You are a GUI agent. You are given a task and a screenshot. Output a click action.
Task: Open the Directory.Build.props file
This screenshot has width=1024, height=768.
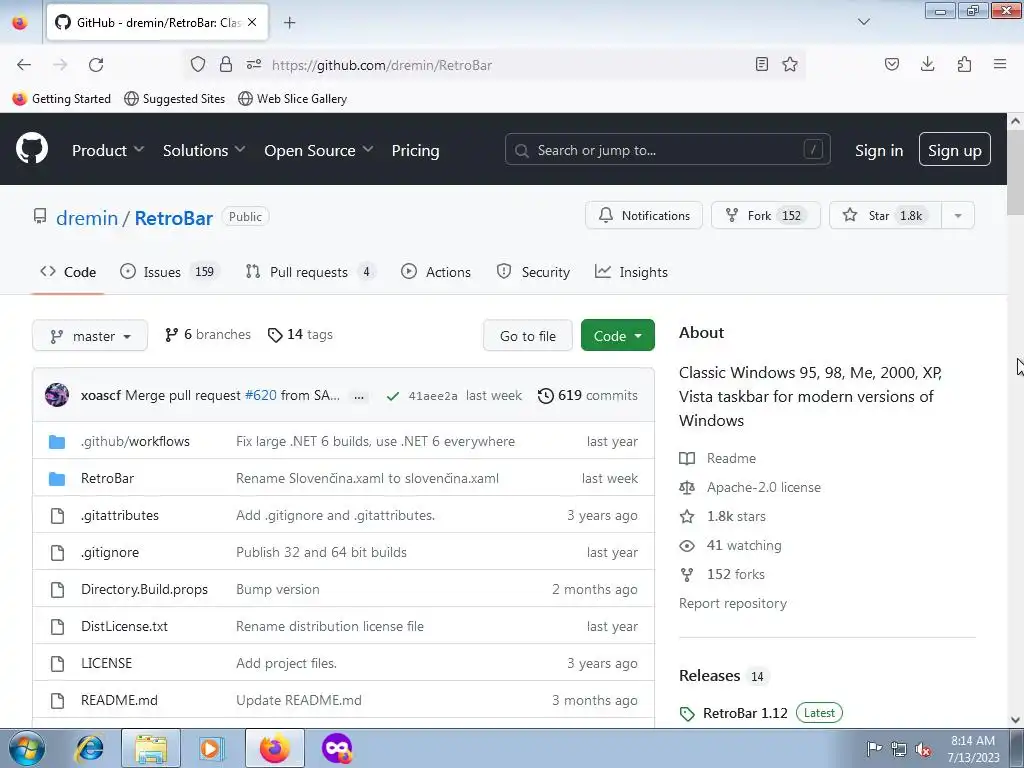tap(144, 589)
